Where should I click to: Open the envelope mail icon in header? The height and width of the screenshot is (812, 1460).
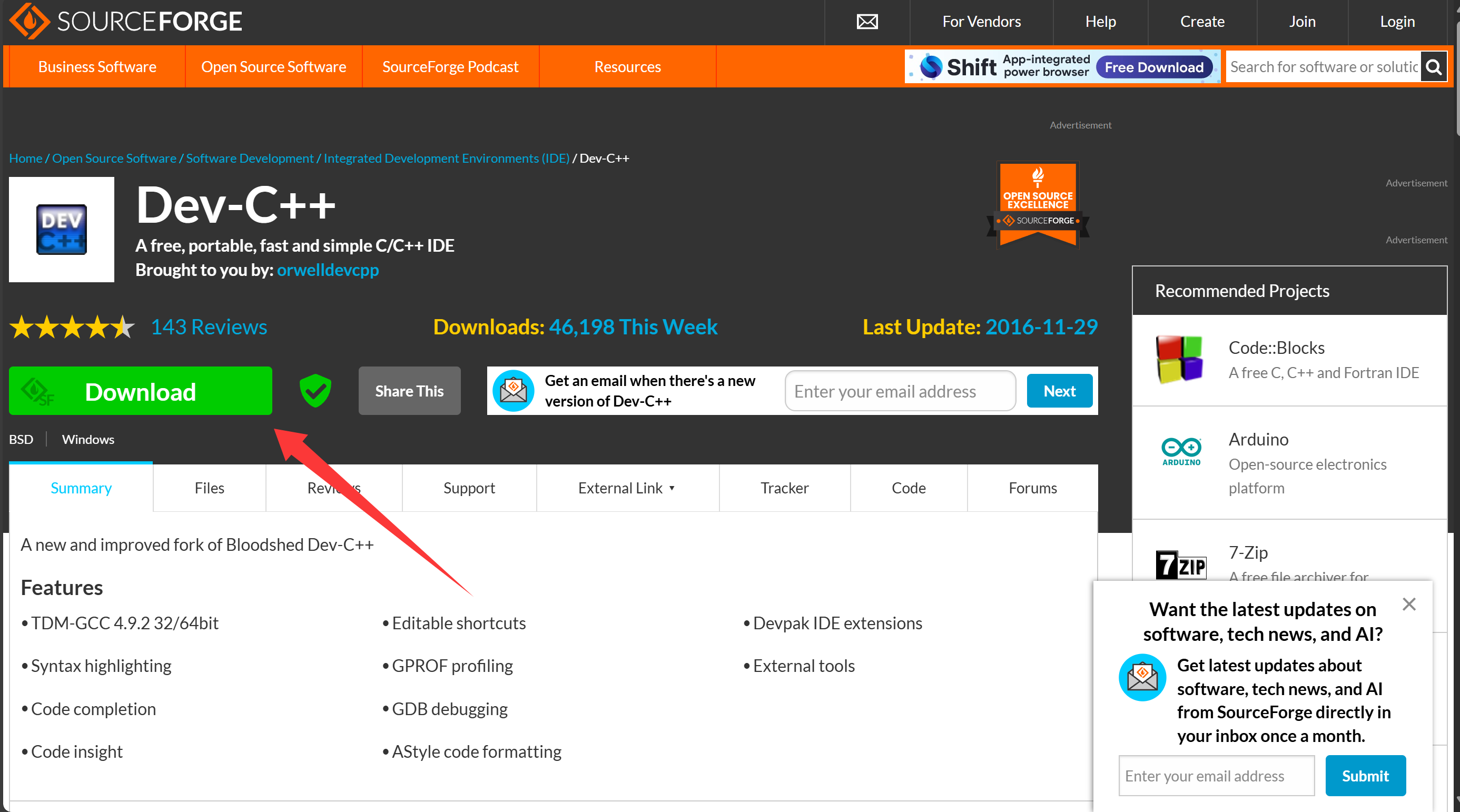tap(866, 22)
